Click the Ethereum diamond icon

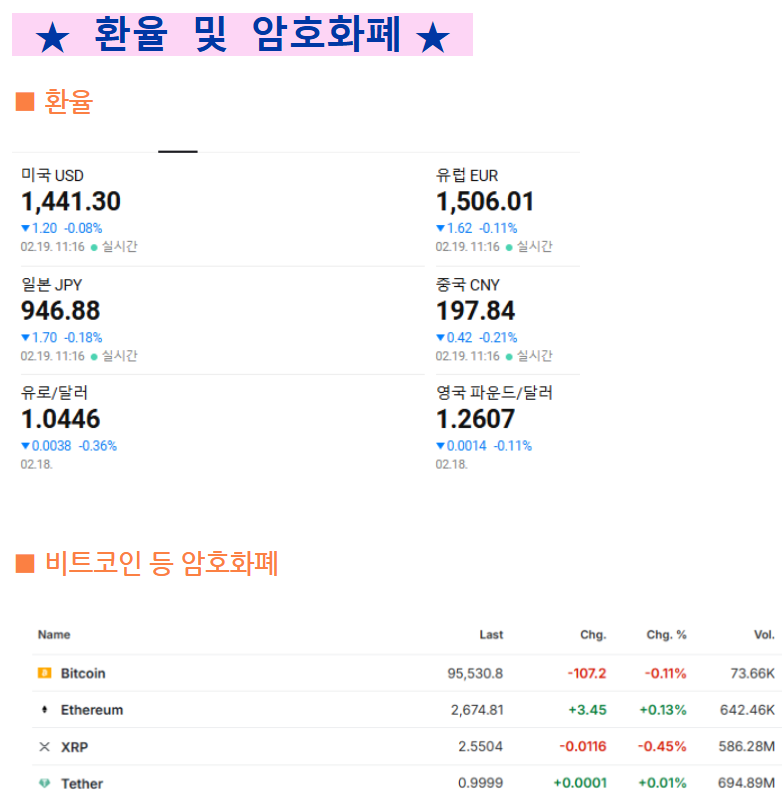coord(45,709)
